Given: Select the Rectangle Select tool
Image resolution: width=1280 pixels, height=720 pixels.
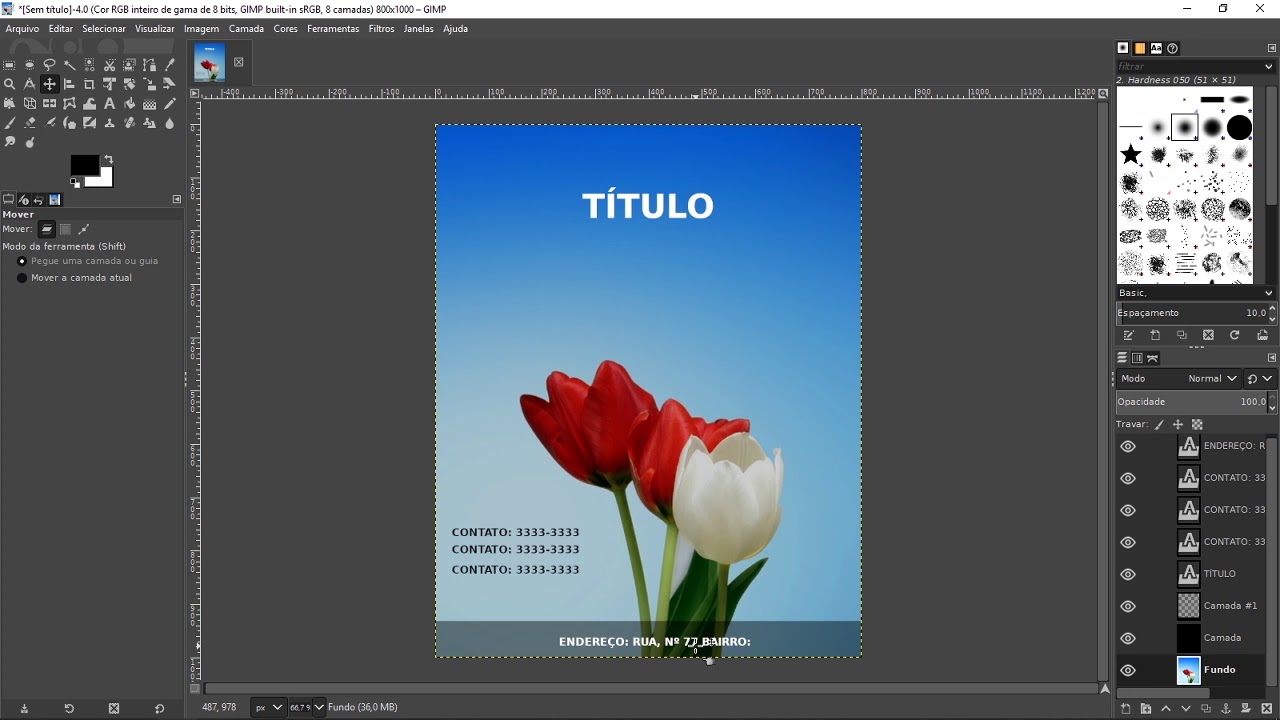Looking at the screenshot, I should [9, 65].
